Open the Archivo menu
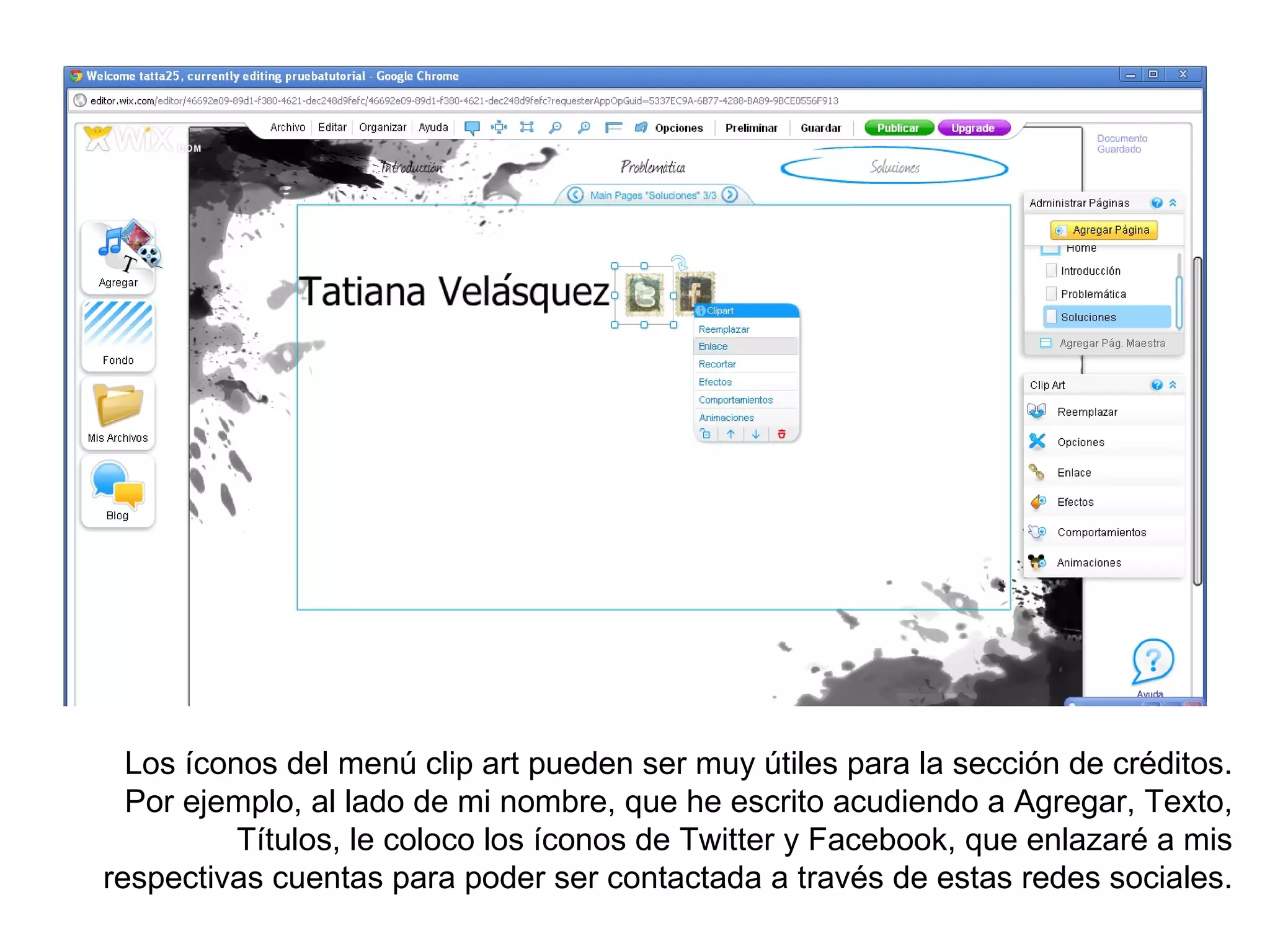The width and height of the screenshot is (1270, 952). click(288, 128)
